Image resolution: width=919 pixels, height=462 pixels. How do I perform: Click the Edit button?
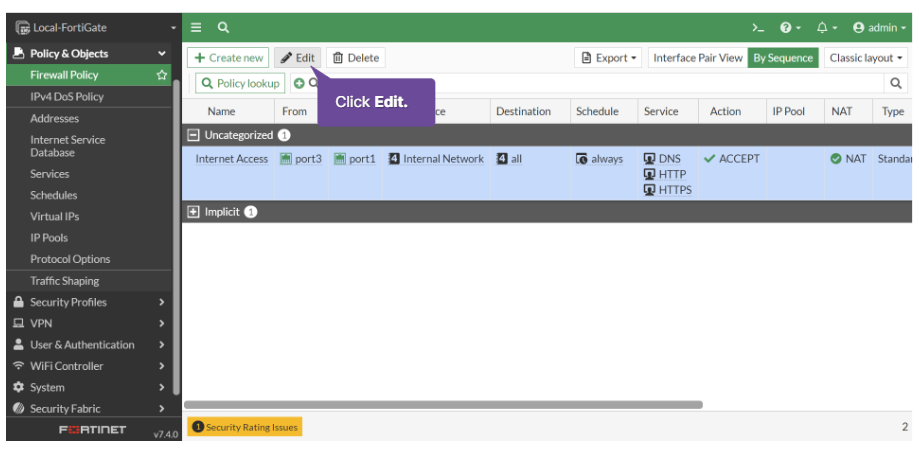(x=297, y=57)
